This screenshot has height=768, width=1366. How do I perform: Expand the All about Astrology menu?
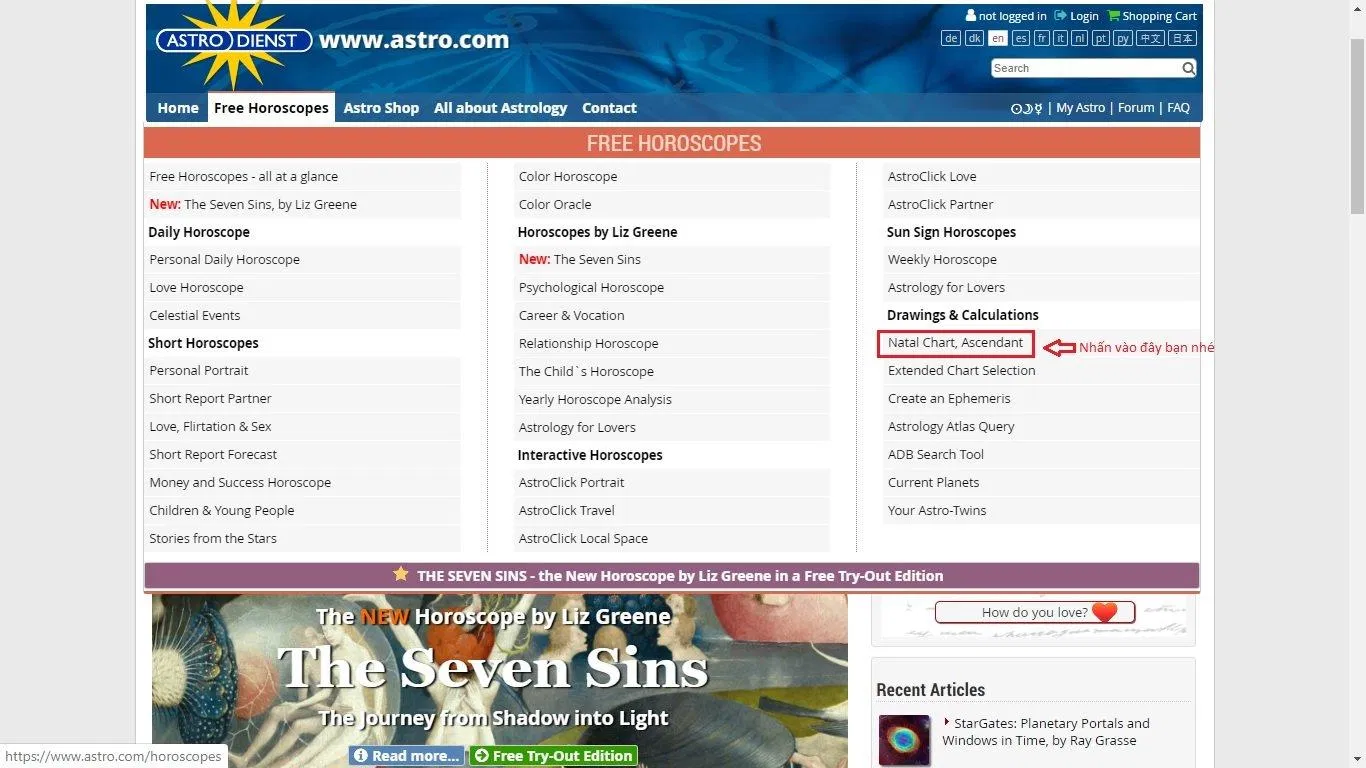[500, 108]
